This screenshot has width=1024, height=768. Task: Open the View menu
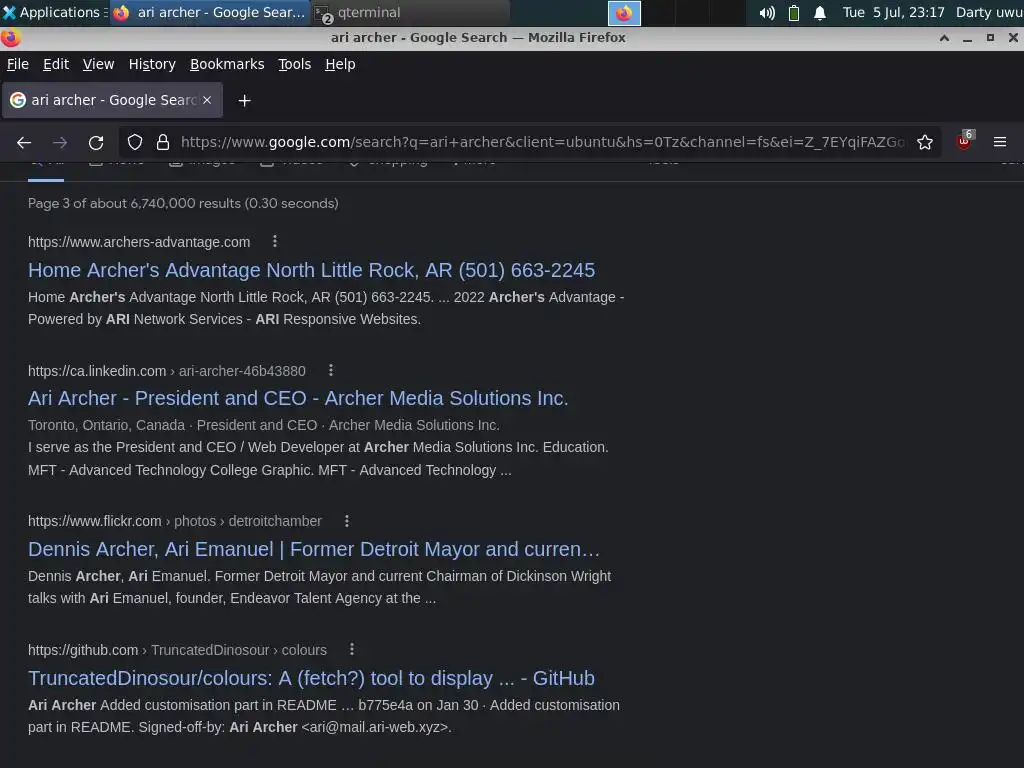click(99, 64)
